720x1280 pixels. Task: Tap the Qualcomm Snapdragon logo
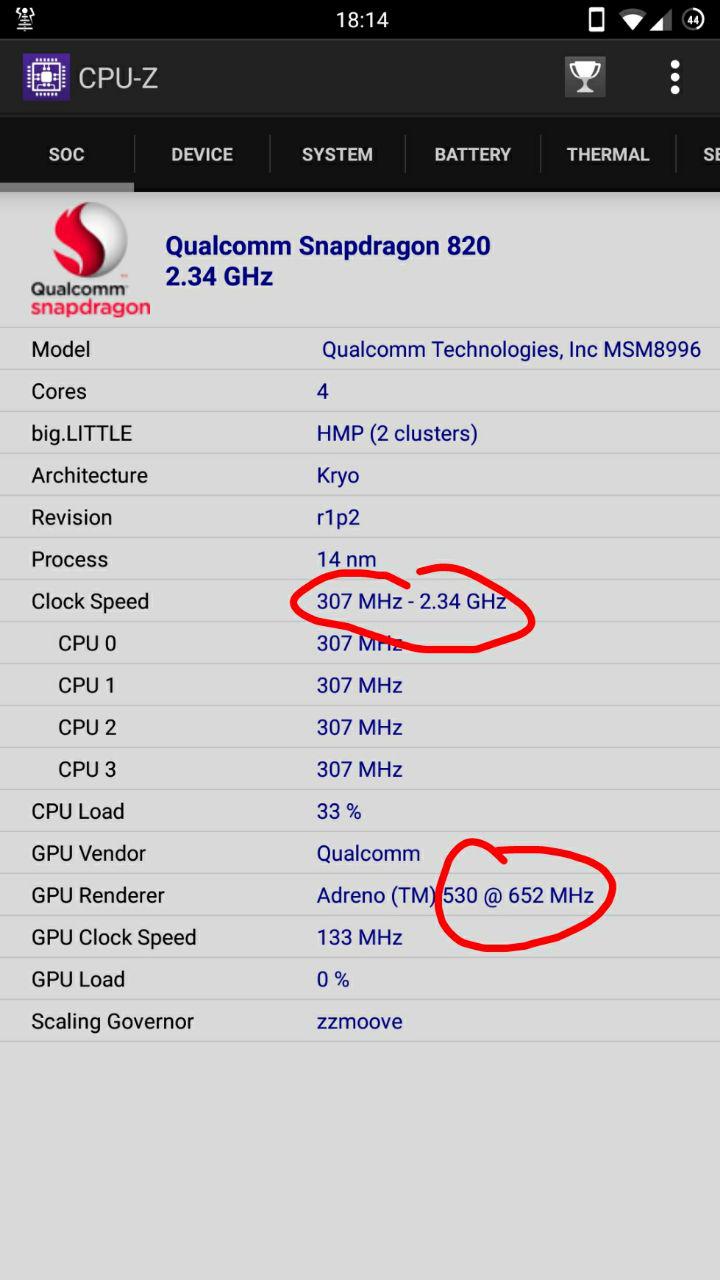pyautogui.click(x=90, y=259)
